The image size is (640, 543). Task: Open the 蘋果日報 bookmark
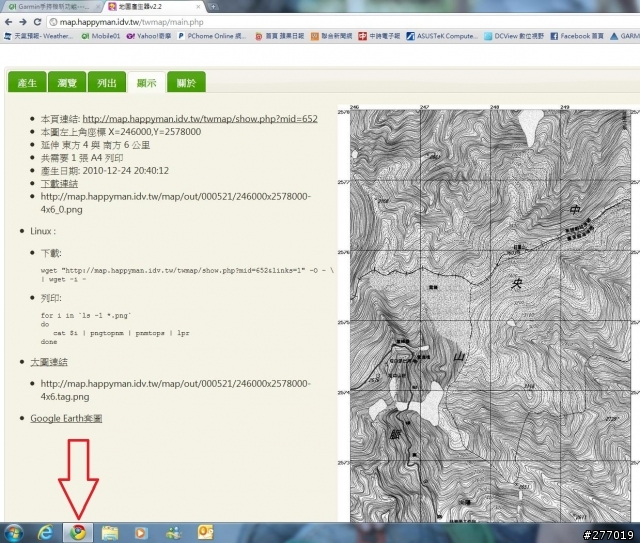[x=280, y=36]
